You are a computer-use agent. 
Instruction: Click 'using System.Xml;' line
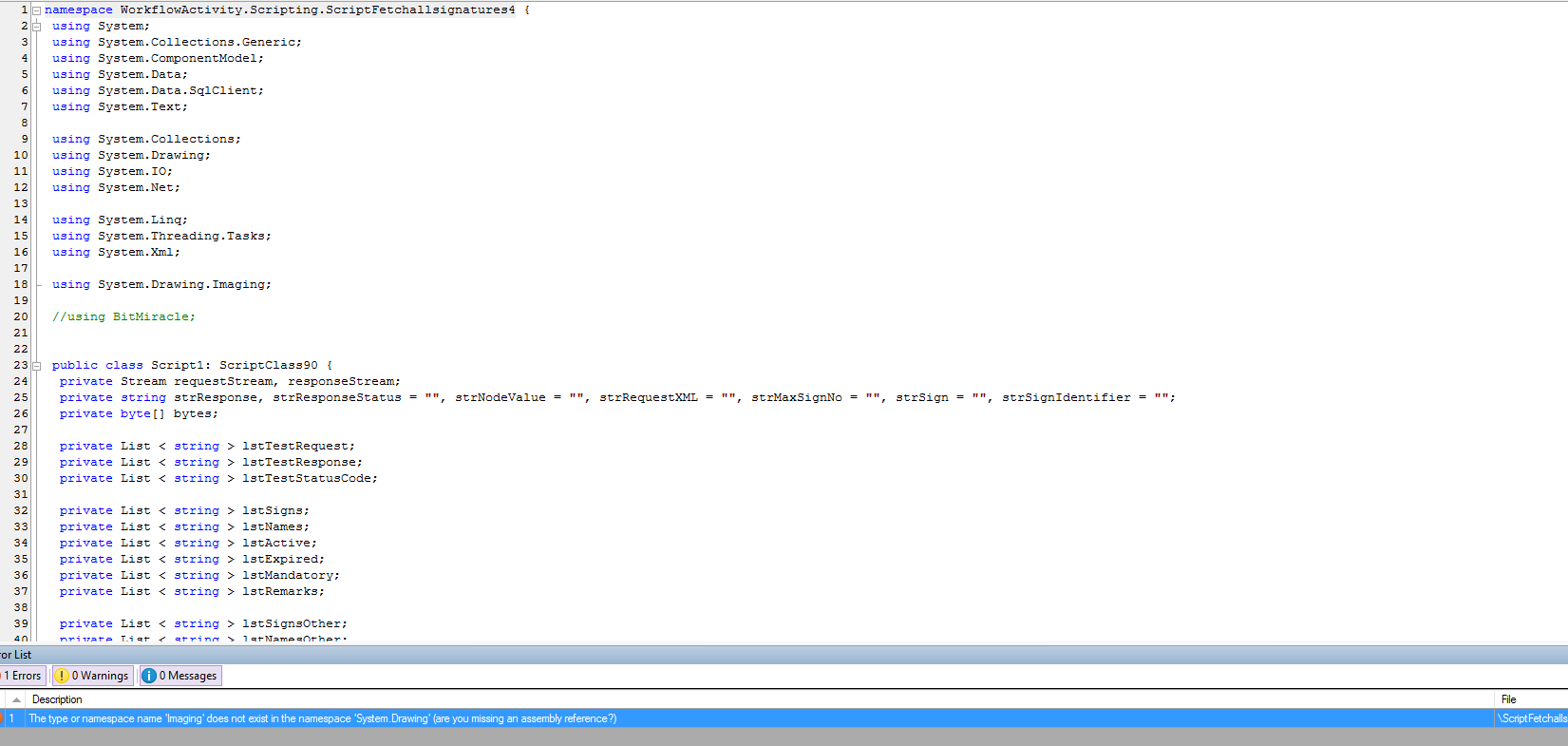coord(116,253)
